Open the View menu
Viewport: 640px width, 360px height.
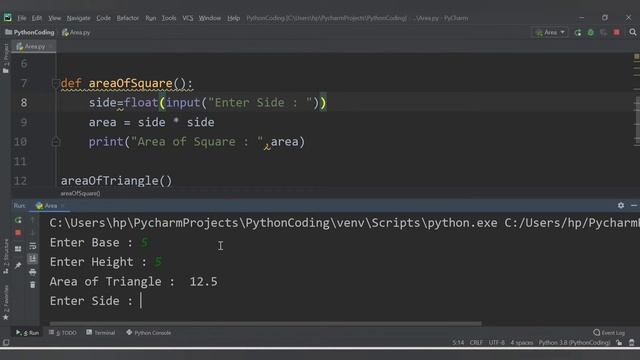[54, 18]
